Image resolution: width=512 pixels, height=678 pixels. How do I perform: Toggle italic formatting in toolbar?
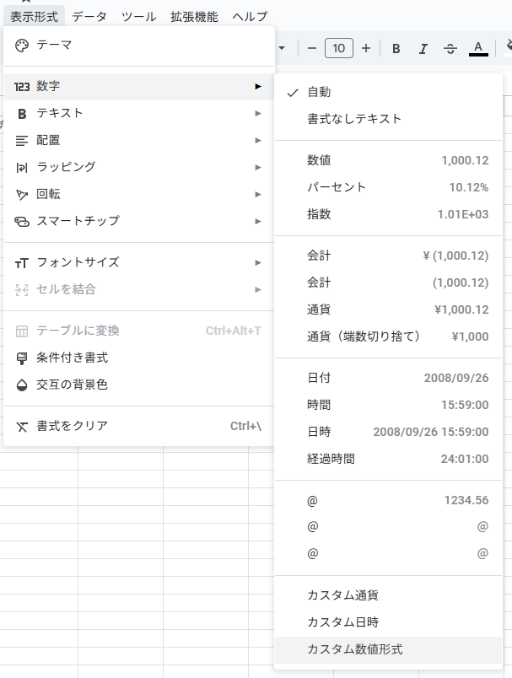pos(423,48)
